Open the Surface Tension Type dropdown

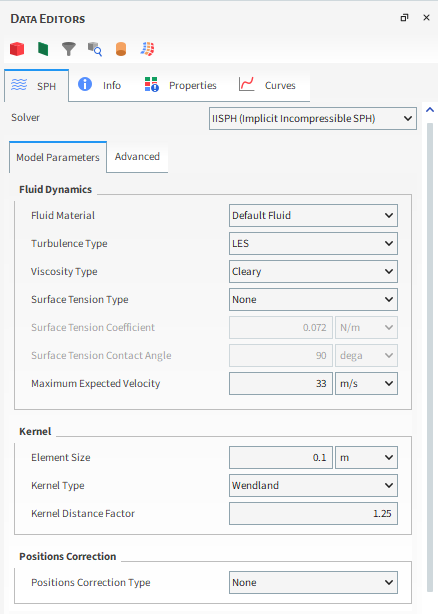[x=313, y=300]
